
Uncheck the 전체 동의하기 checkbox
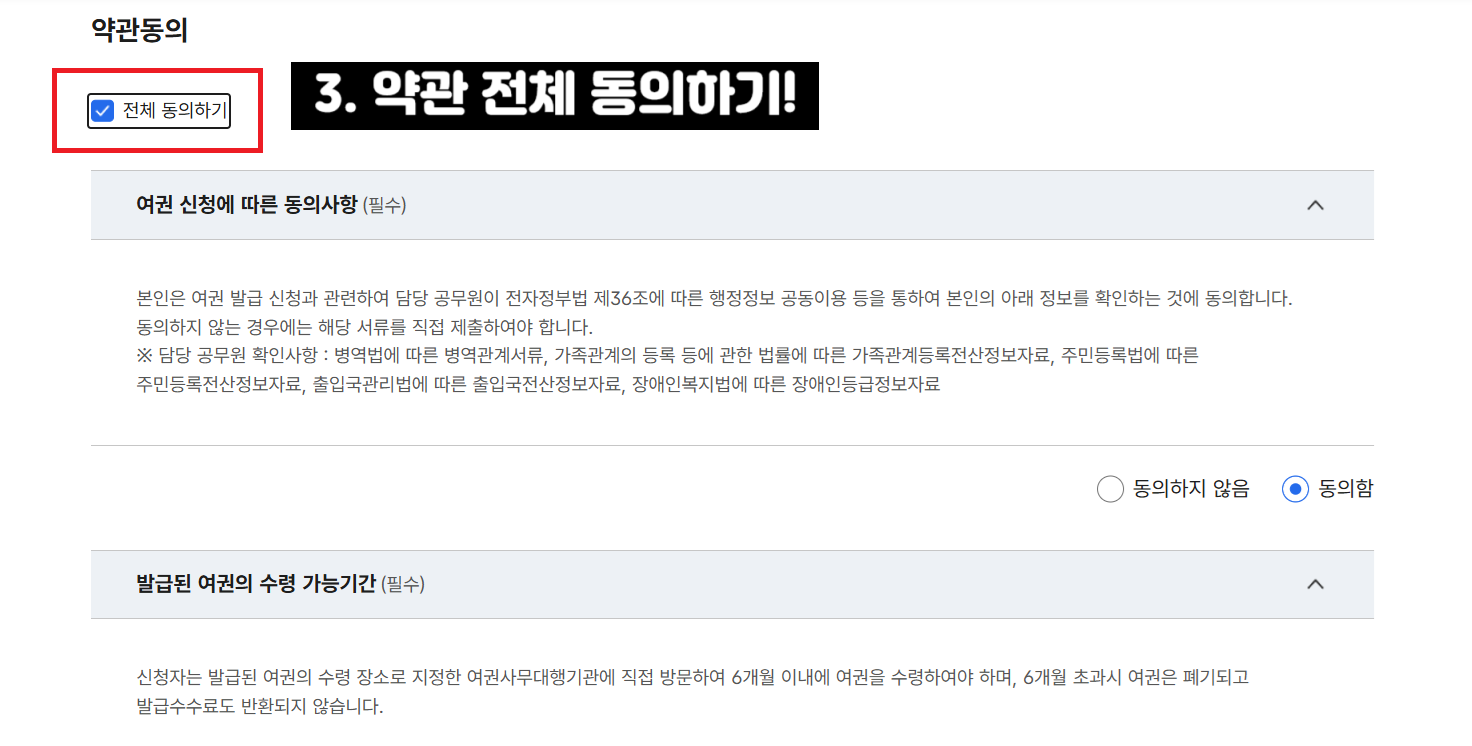(x=102, y=111)
